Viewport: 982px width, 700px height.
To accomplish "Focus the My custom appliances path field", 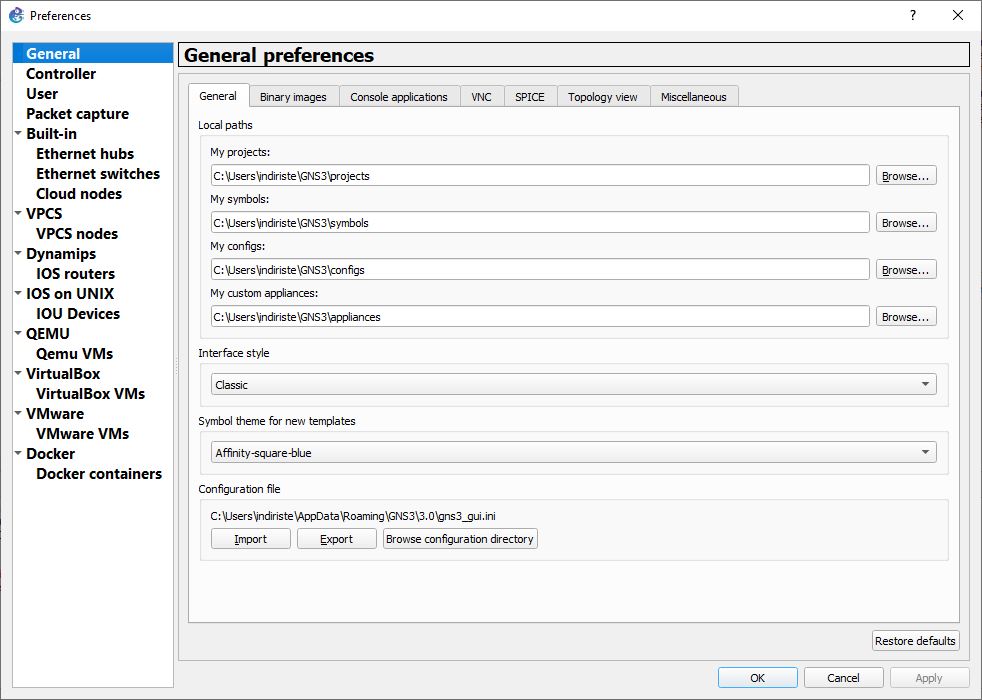I will [x=540, y=317].
